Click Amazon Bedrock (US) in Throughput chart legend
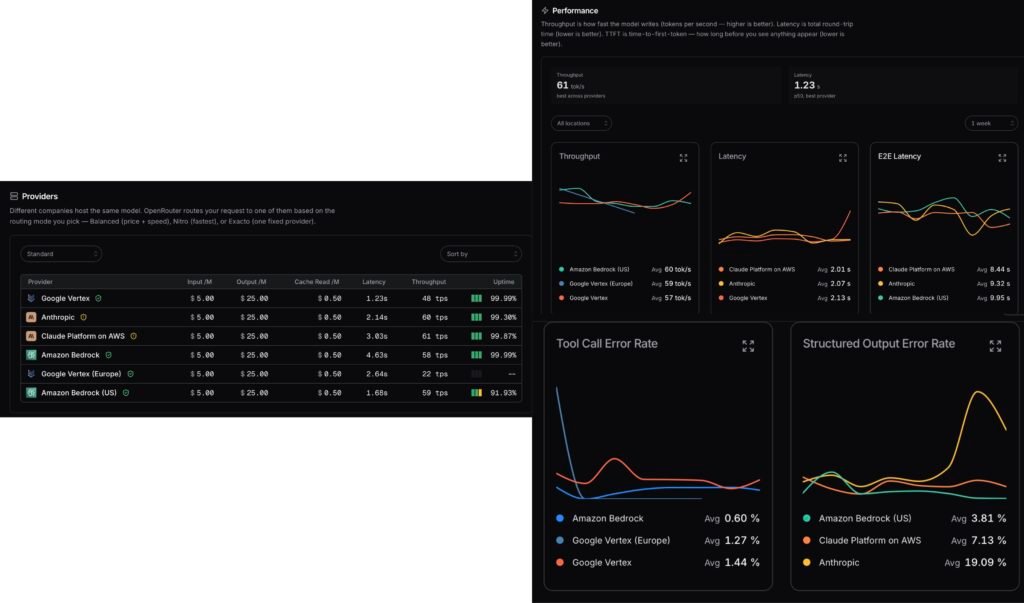1024x603 pixels. point(599,269)
